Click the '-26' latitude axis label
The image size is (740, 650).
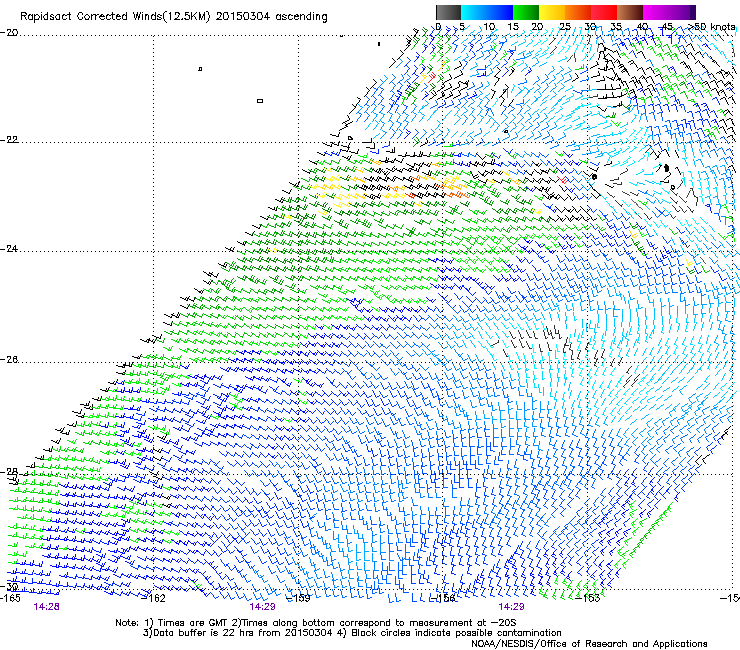point(9,360)
